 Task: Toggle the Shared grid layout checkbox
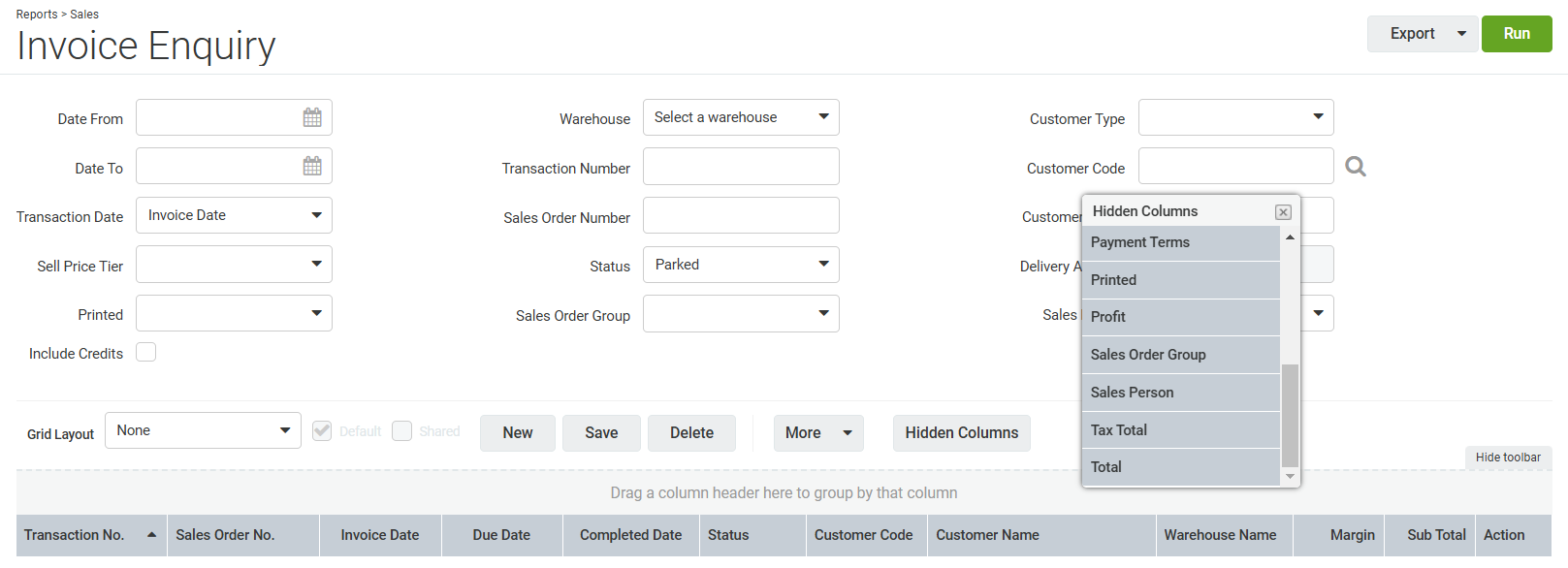402,431
